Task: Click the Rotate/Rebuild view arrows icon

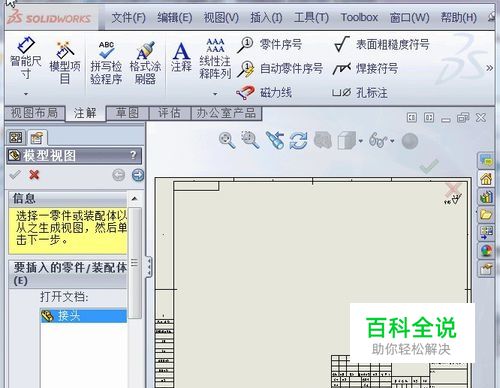Action: [x=299, y=140]
